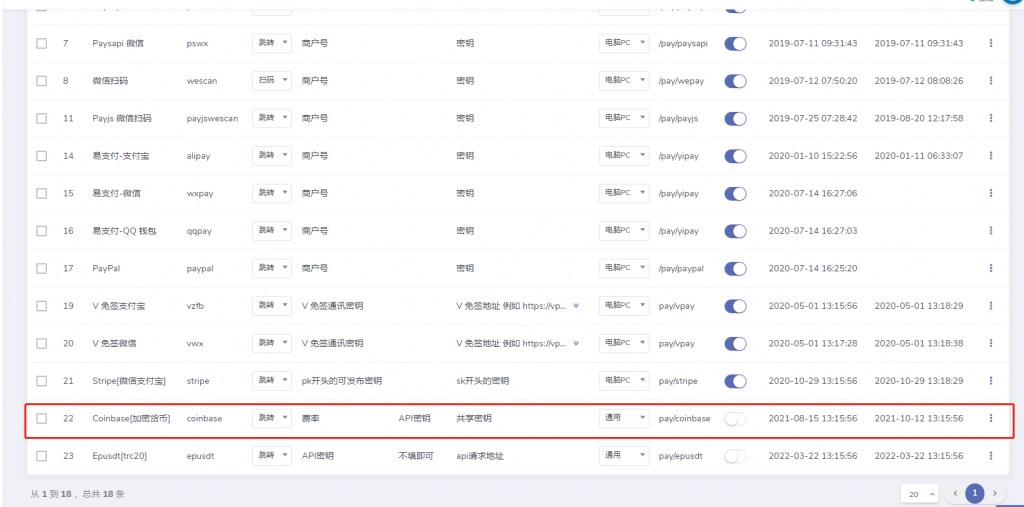Open the three-dot menu for Payjs 微信扫码
This screenshot has width=1024, height=507.
click(991, 118)
